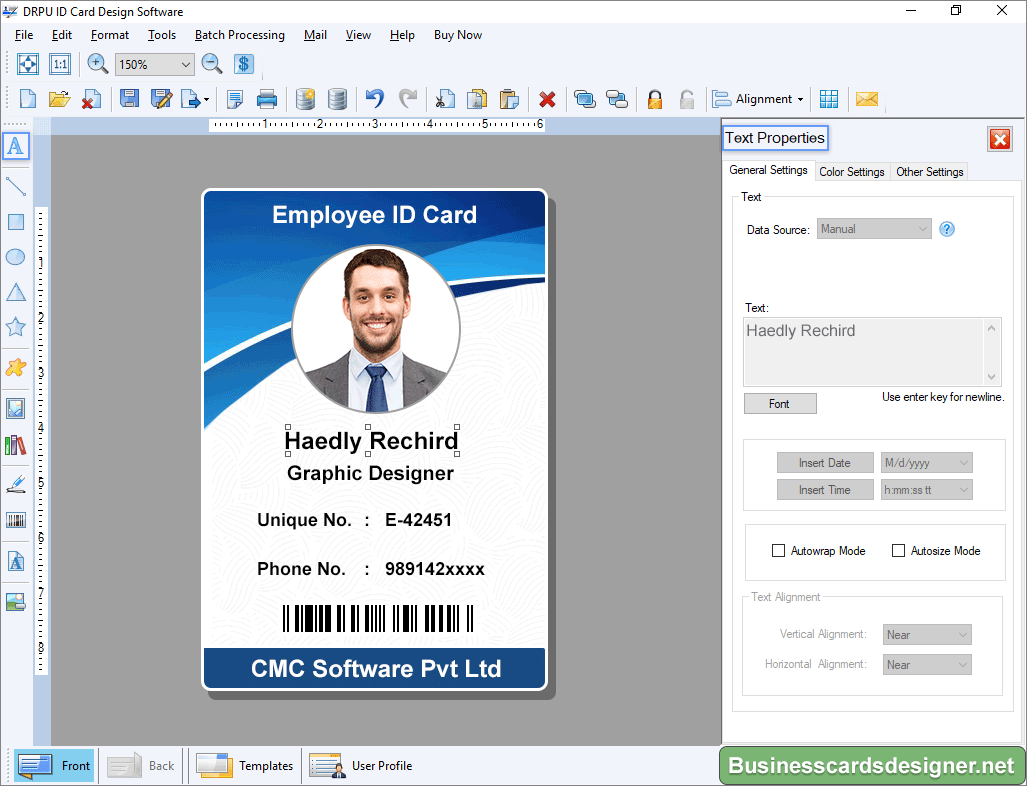Create a new blank document

(x=28, y=99)
